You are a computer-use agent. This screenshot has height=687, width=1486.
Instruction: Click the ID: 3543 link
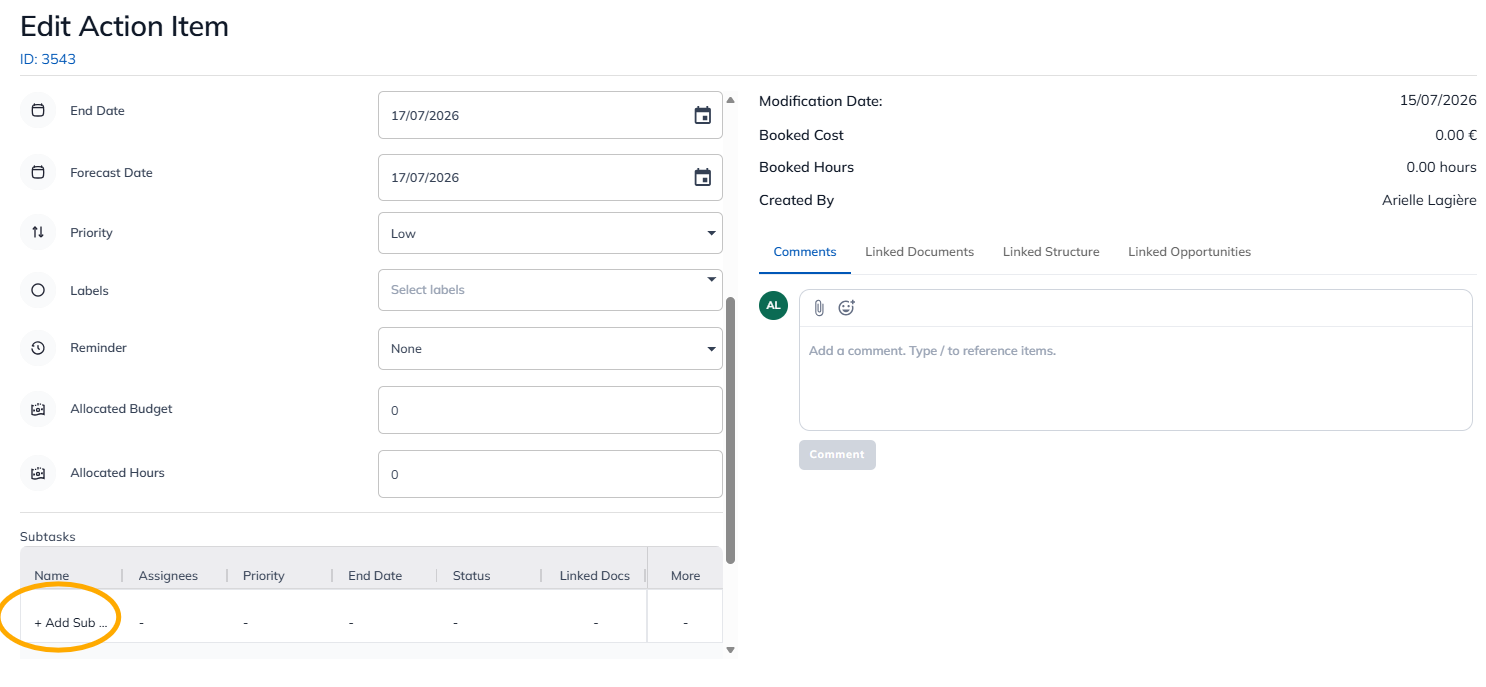click(x=48, y=59)
